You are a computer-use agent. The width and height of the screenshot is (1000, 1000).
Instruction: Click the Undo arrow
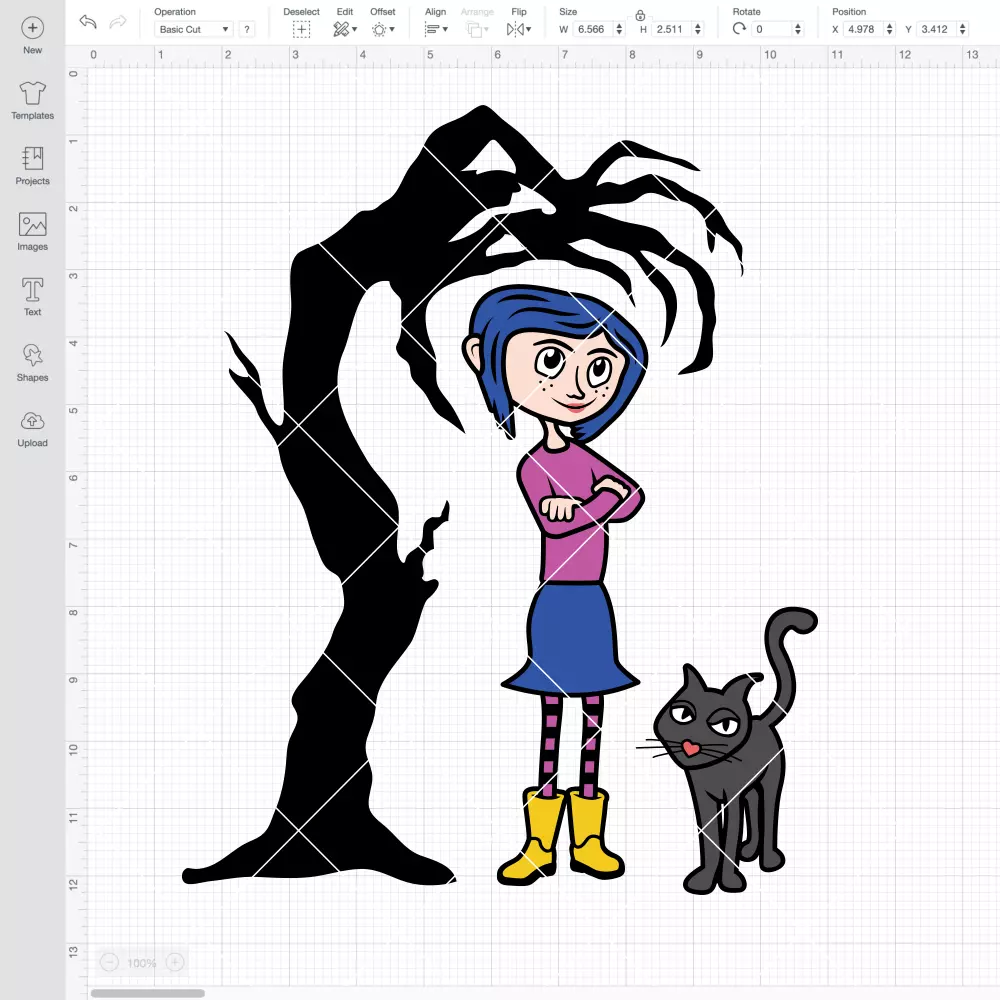pos(88,22)
